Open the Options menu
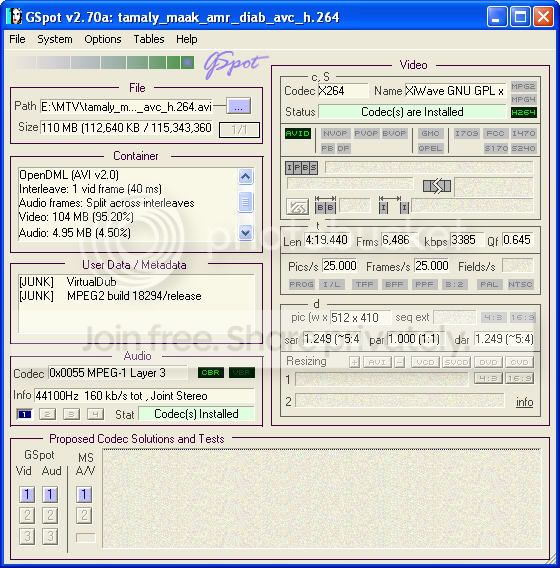560x568 pixels. [103, 39]
